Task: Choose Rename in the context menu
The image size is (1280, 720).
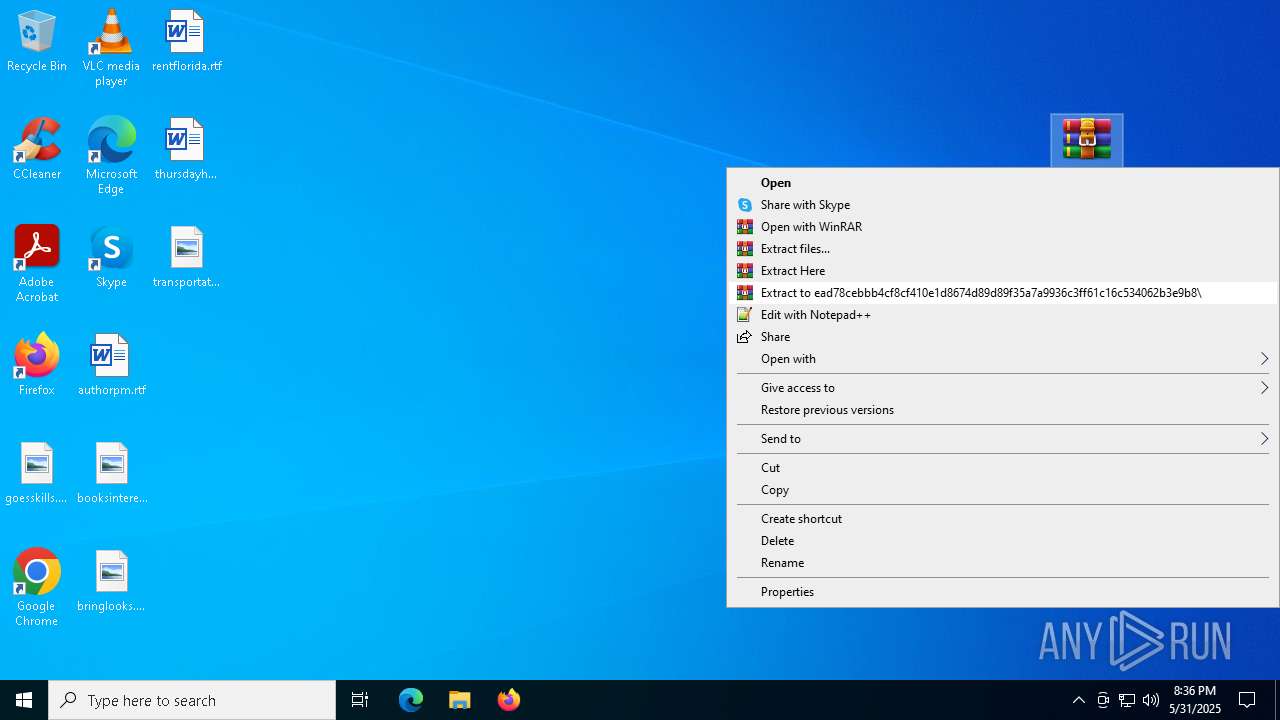Action: coord(1002,563)
